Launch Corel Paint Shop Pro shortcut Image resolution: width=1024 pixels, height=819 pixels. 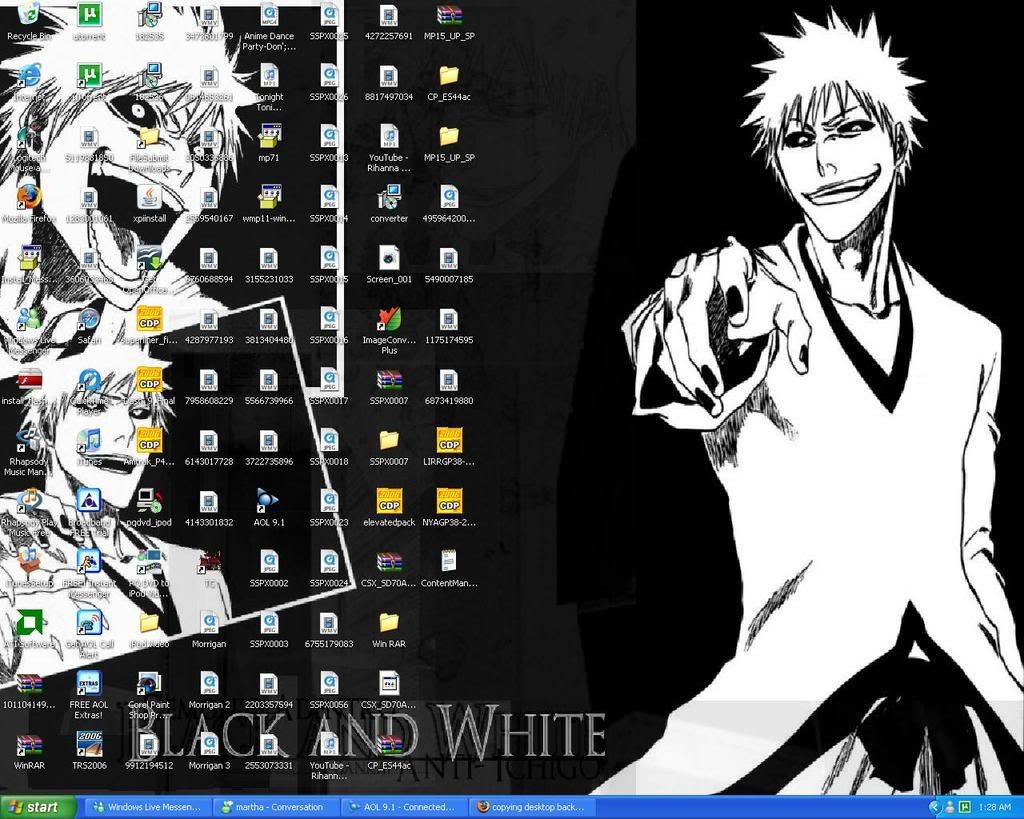point(149,694)
